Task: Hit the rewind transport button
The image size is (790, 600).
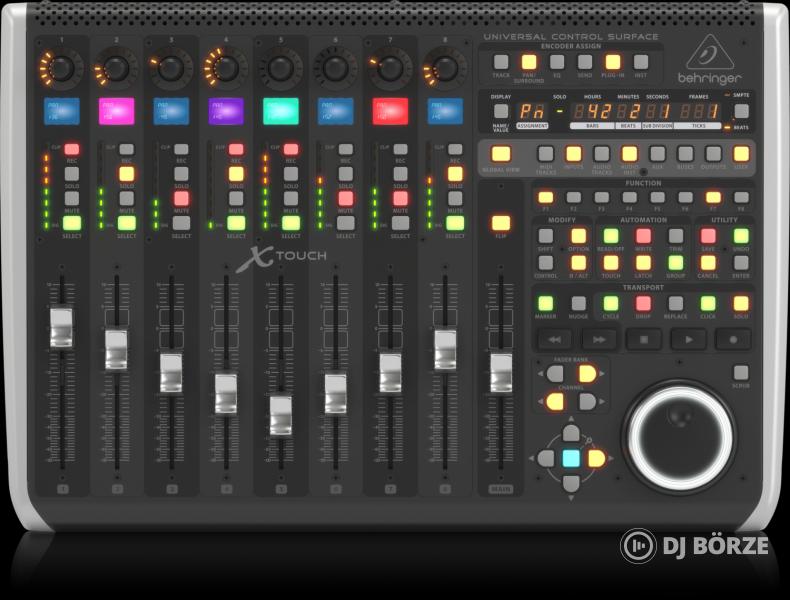Action: coord(554,340)
